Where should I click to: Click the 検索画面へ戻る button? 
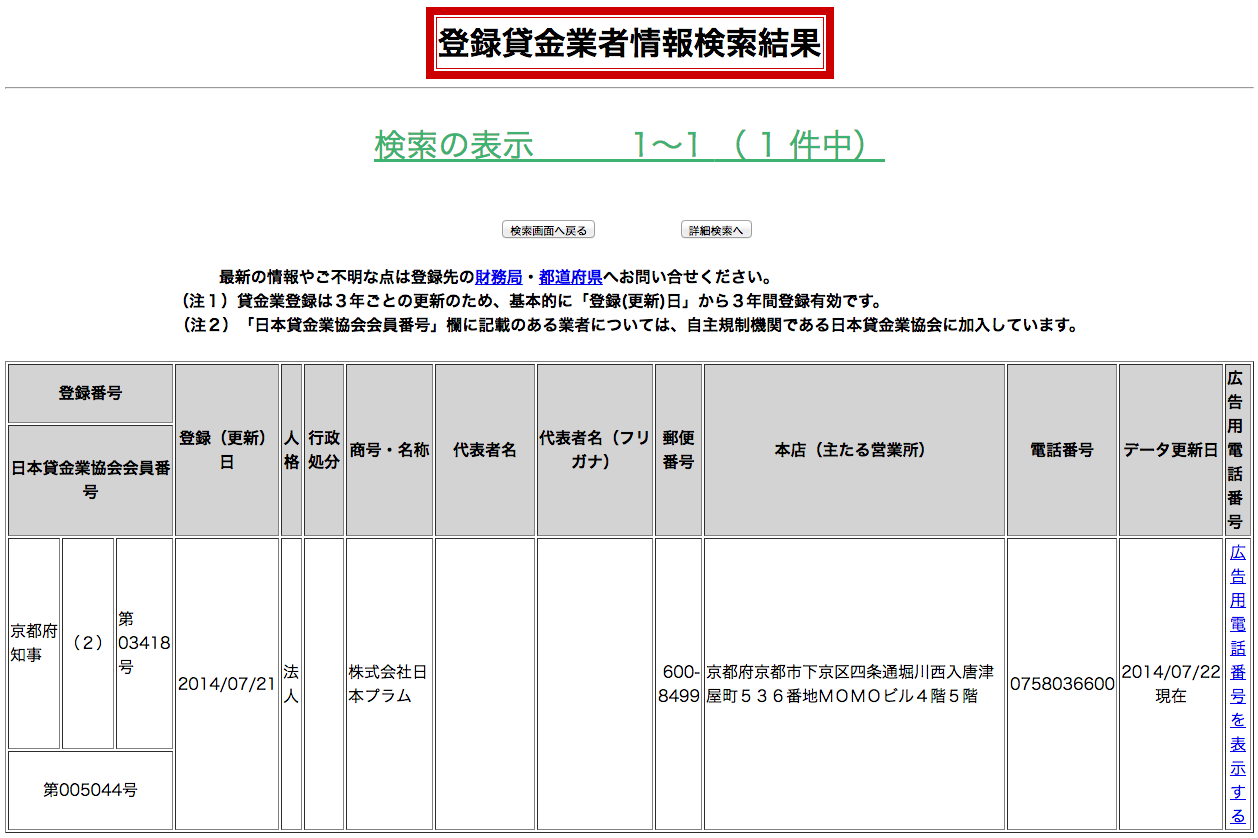pyautogui.click(x=550, y=229)
